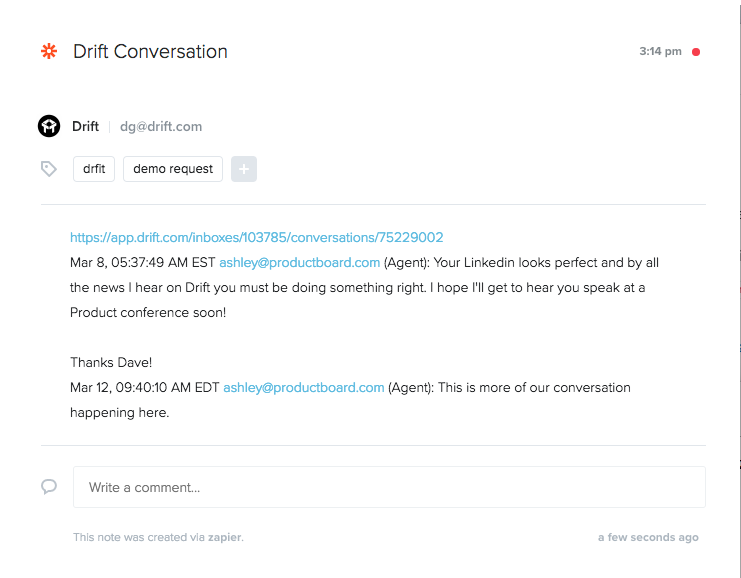This screenshot has height=578, width=741.
Task: Toggle the red unprocessed status dot
Action: [696, 52]
